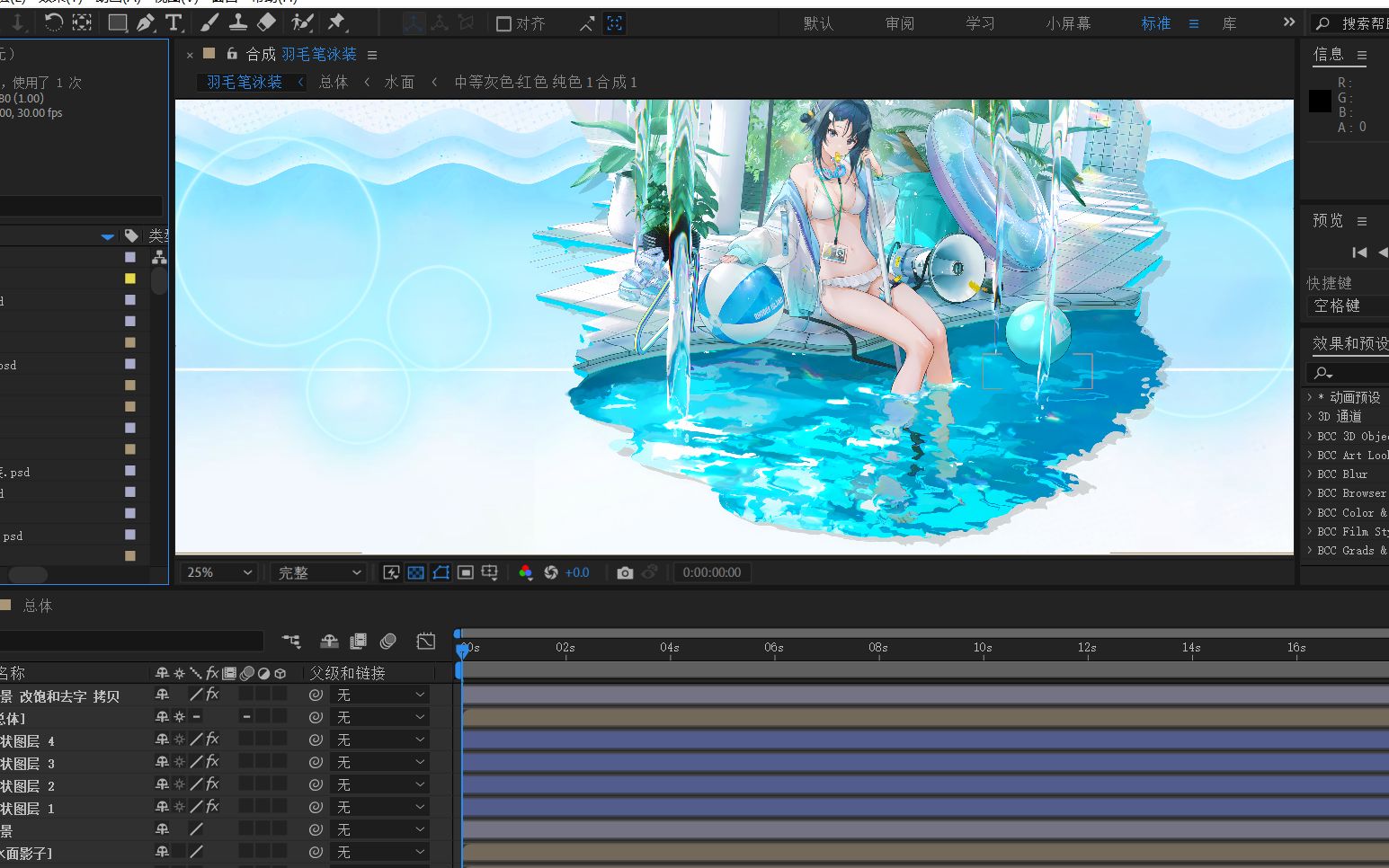The image size is (1389, 868).
Task: Toggle effects fx switch on 形状图层 2
Action: click(x=212, y=784)
